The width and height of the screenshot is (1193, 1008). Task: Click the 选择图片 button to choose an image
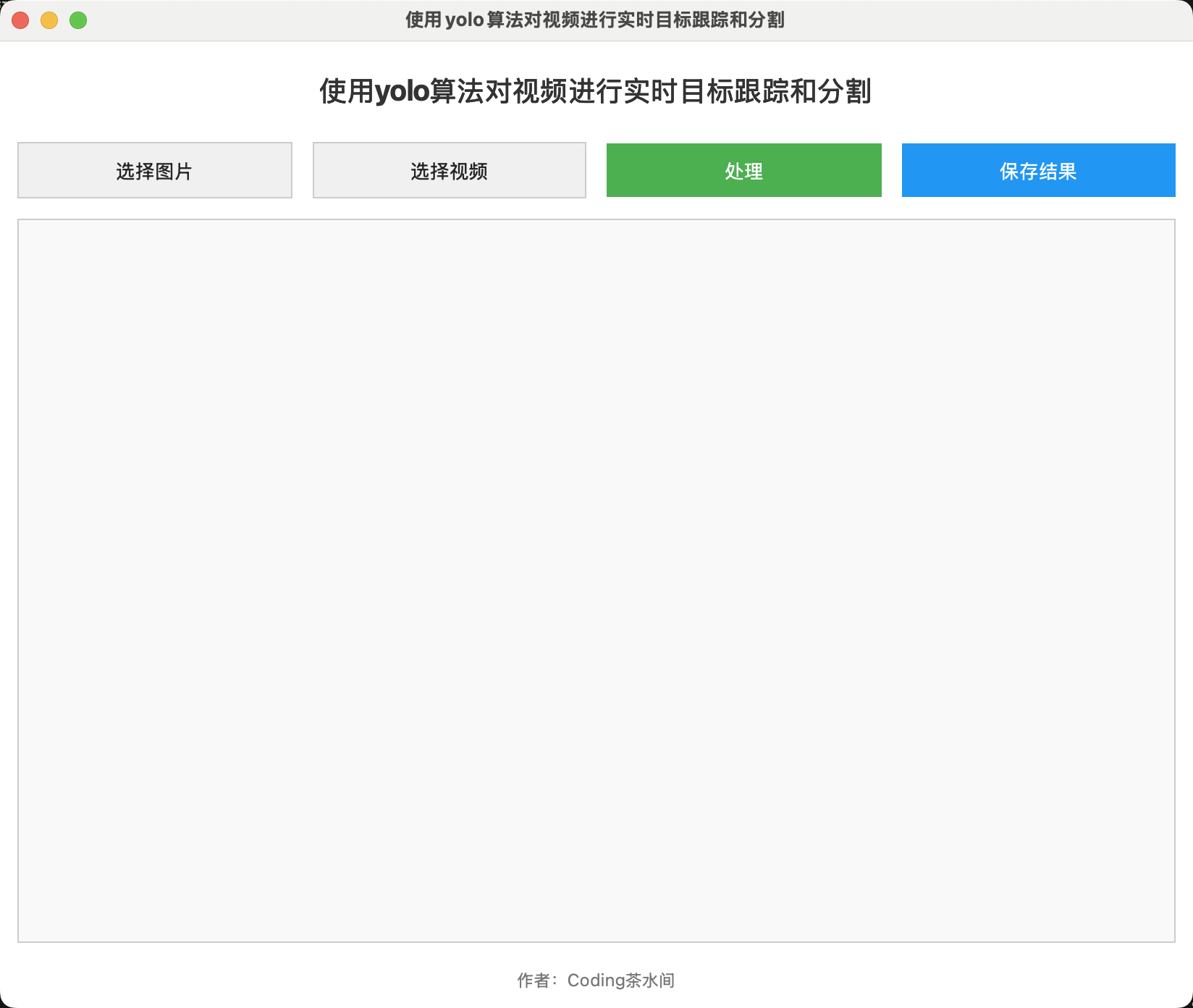(155, 169)
